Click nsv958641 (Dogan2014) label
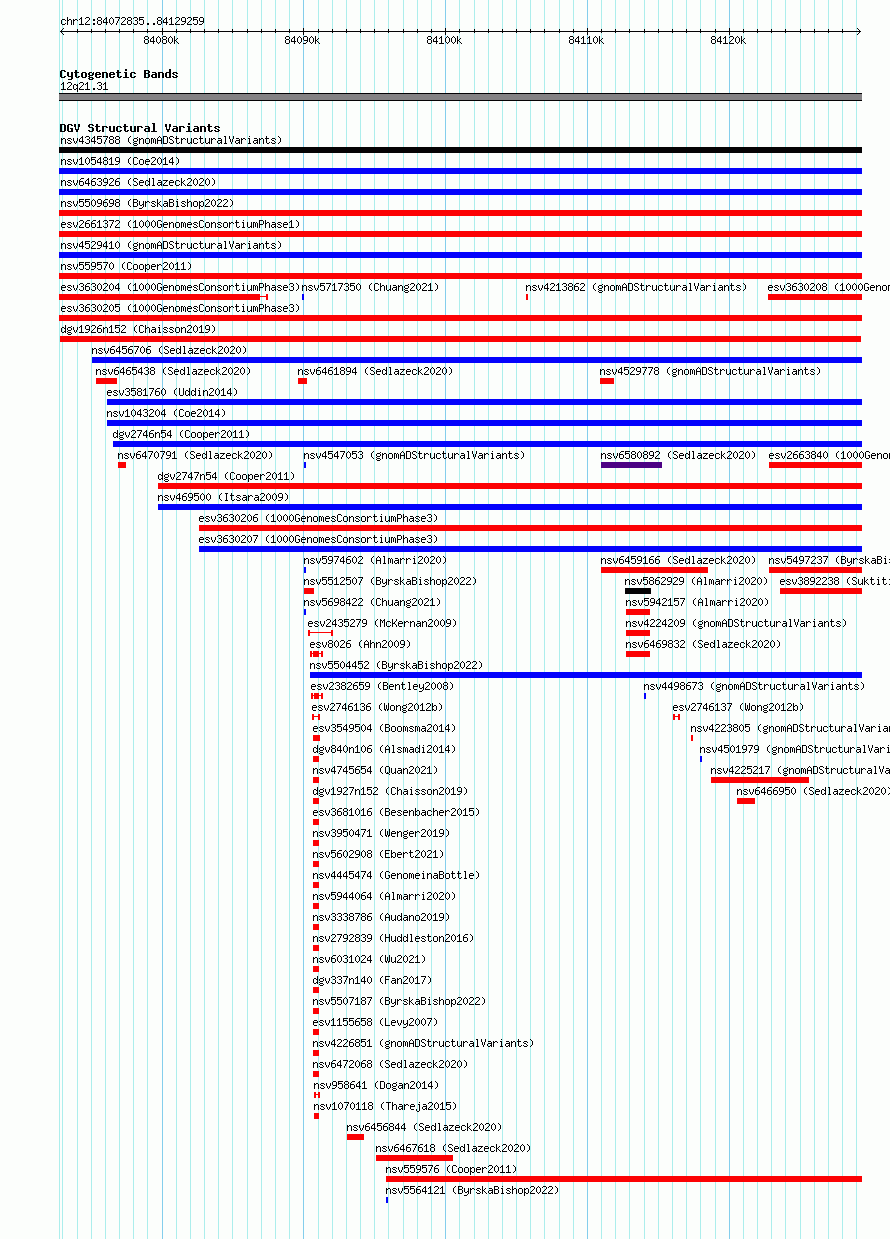Image resolution: width=890 pixels, height=1239 pixels. pyautogui.click(x=376, y=1085)
